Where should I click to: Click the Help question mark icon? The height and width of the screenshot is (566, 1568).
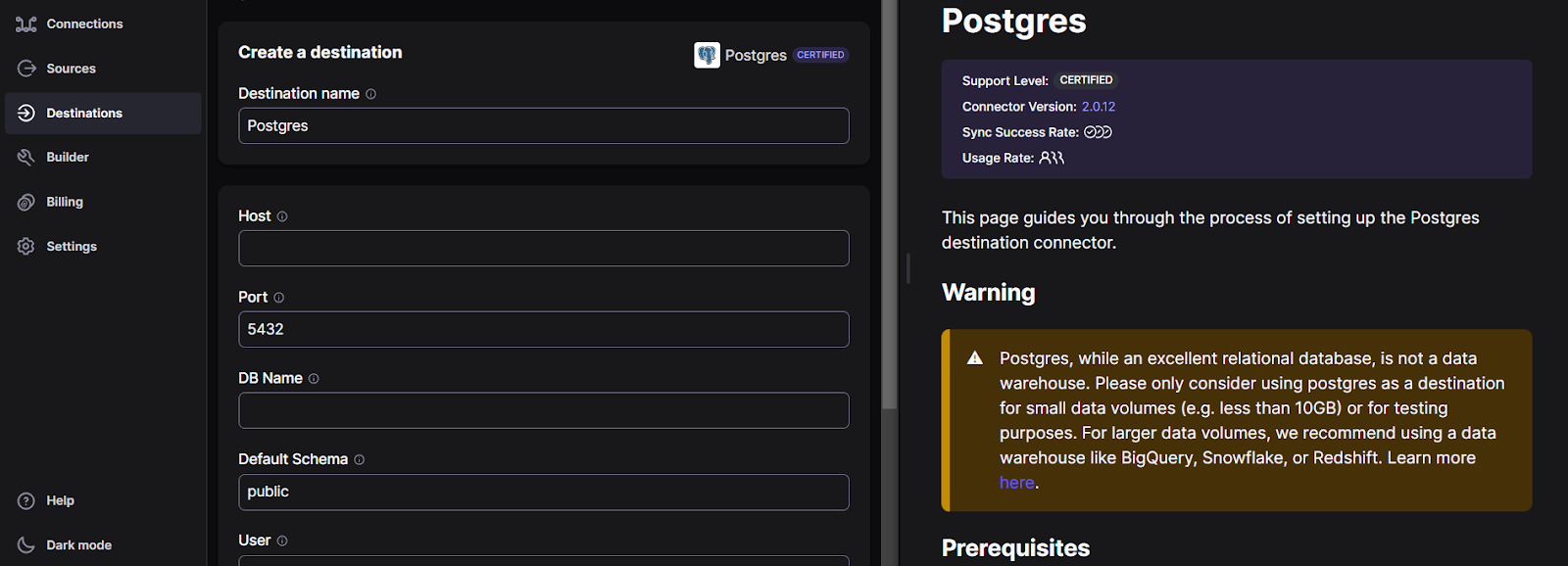click(x=26, y=500)
